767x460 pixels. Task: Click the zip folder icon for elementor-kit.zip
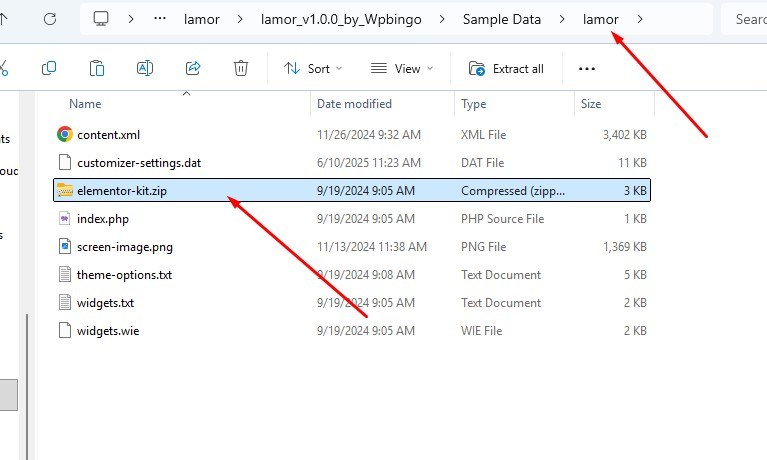65,190
